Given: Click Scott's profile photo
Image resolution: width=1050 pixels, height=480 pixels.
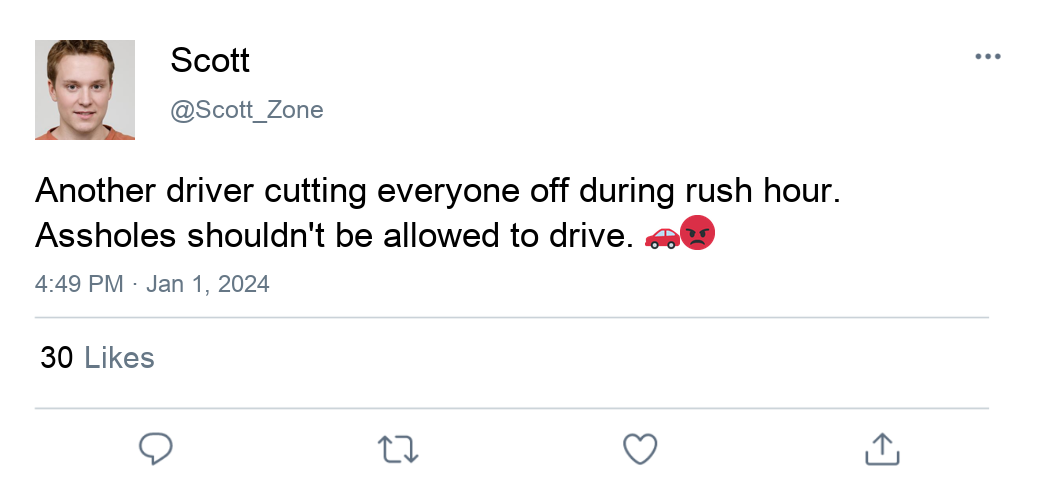Looking at the screenshot, I should (85, 90).
